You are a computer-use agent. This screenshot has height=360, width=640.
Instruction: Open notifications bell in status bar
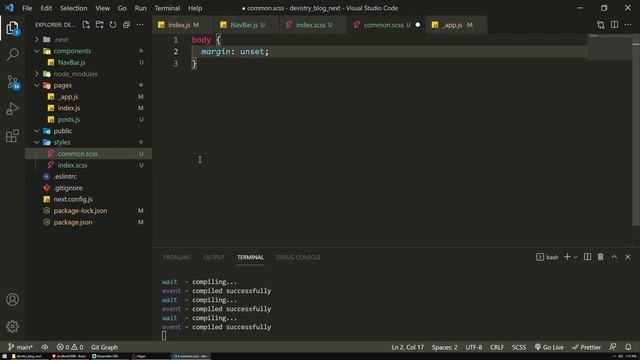pyautogui.click(x=628, y=347)
